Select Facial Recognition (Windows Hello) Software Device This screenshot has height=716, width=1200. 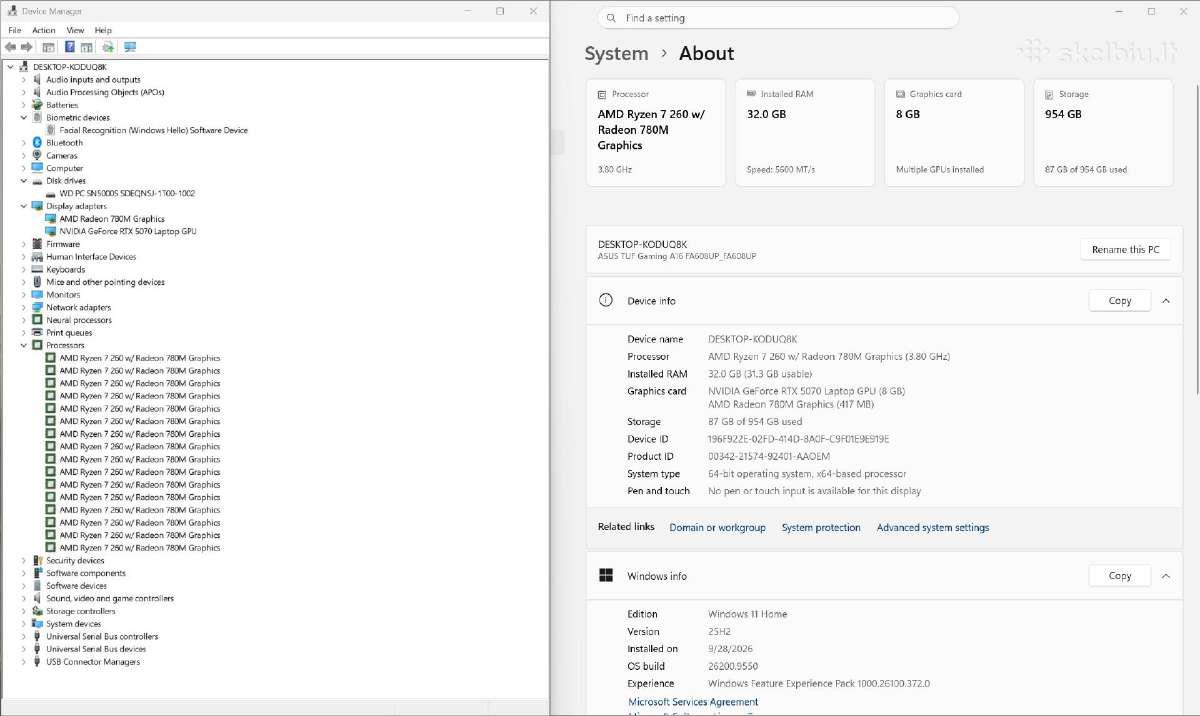[153, 130]
